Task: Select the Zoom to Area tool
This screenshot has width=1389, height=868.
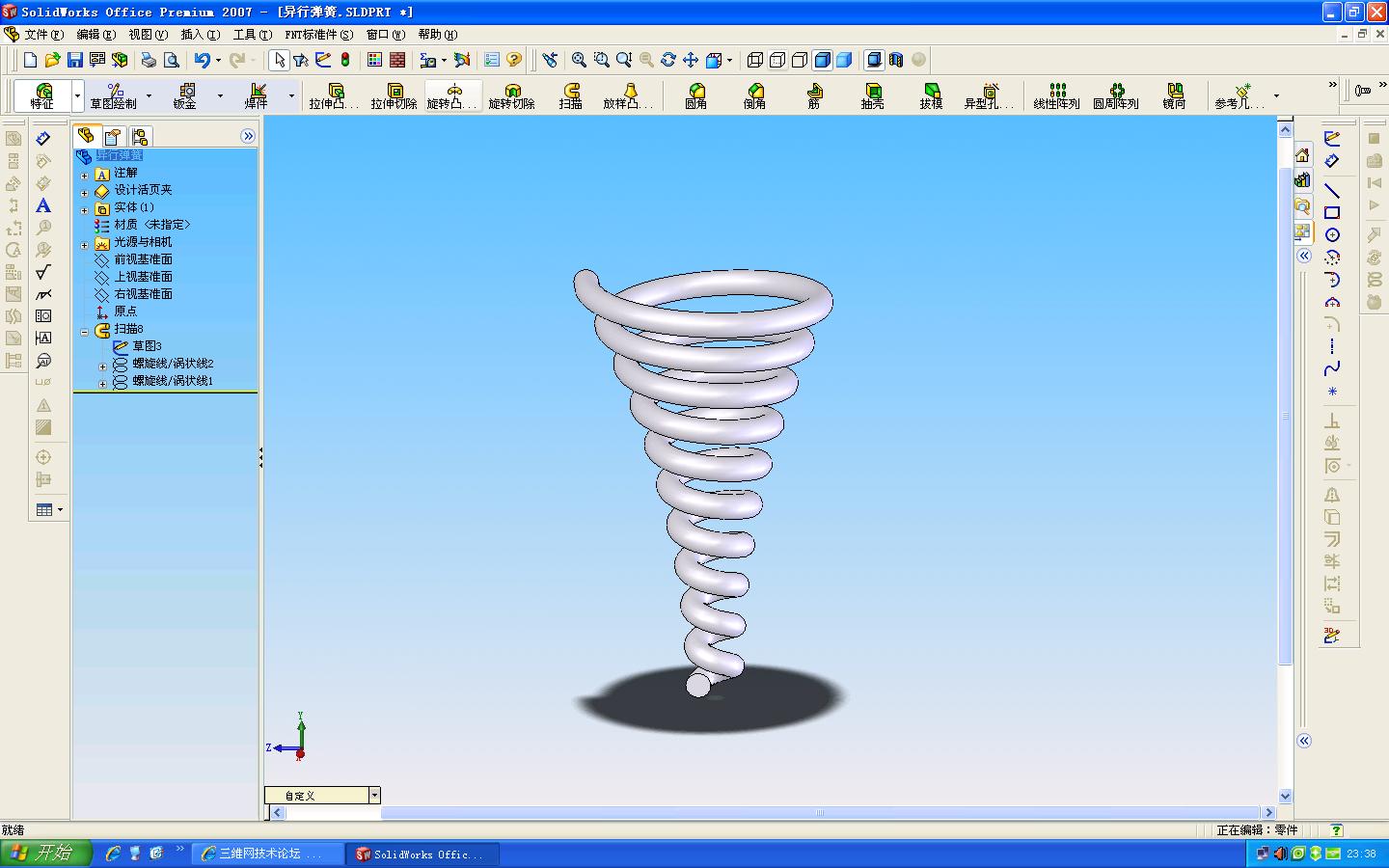Action: (x=601, y=60)
